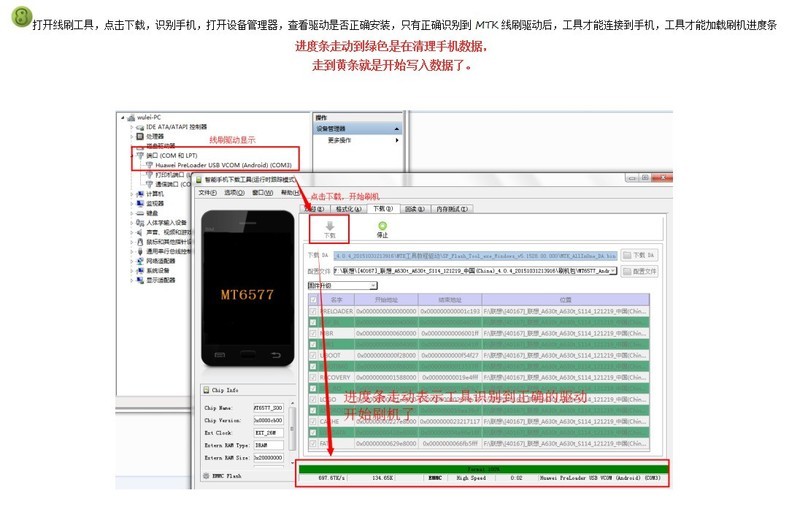Collapse the wulei-PC root node
800x520 pixels.
point(123,117)
